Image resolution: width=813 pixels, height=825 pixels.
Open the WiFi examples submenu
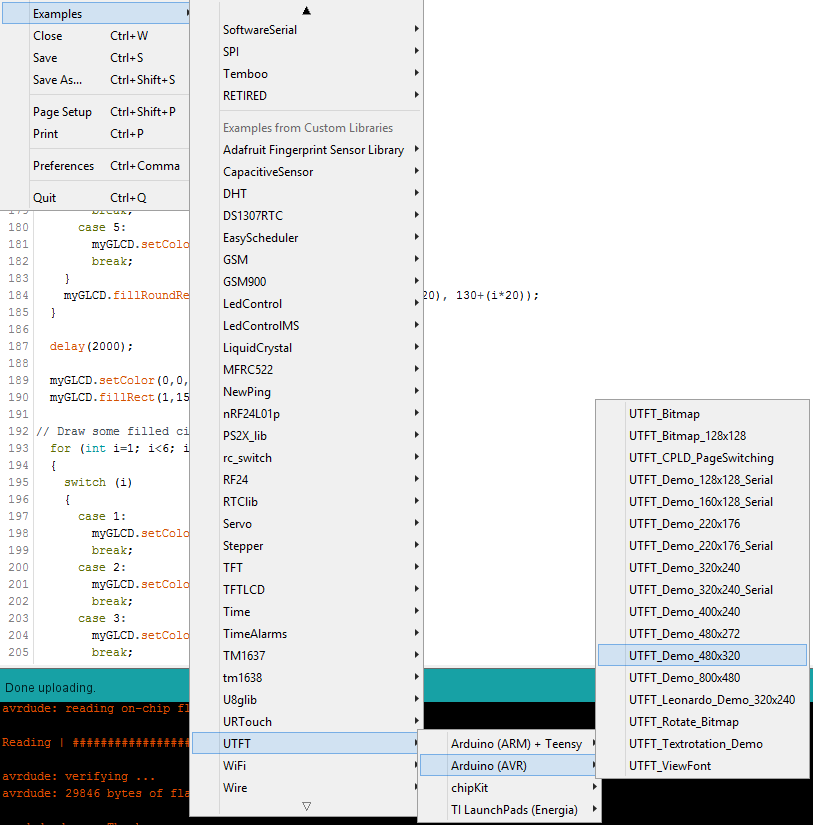point(306,766)
